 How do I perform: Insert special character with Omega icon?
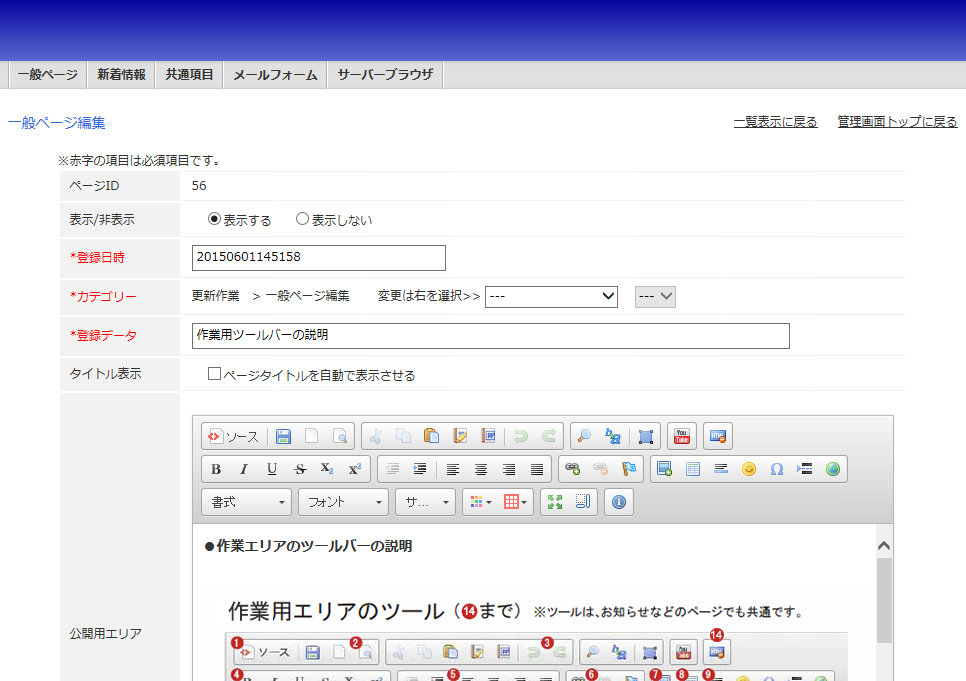point(776,469)
